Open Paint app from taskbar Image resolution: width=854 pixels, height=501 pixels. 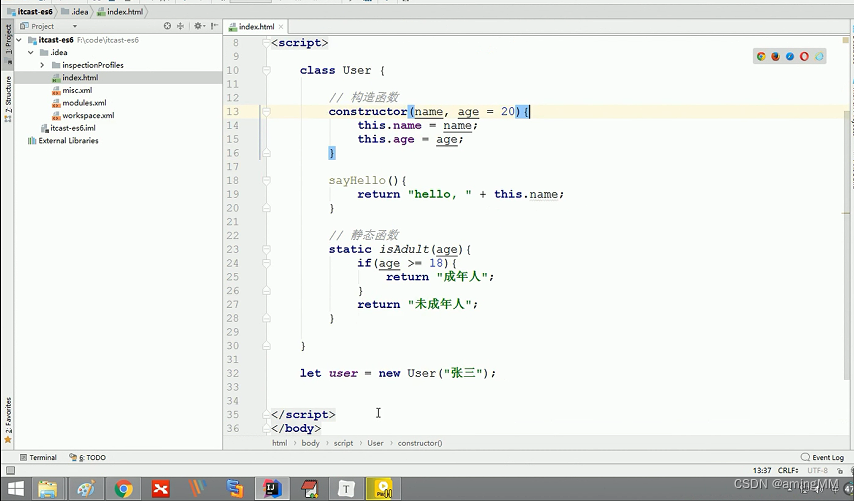click(86, 489)
